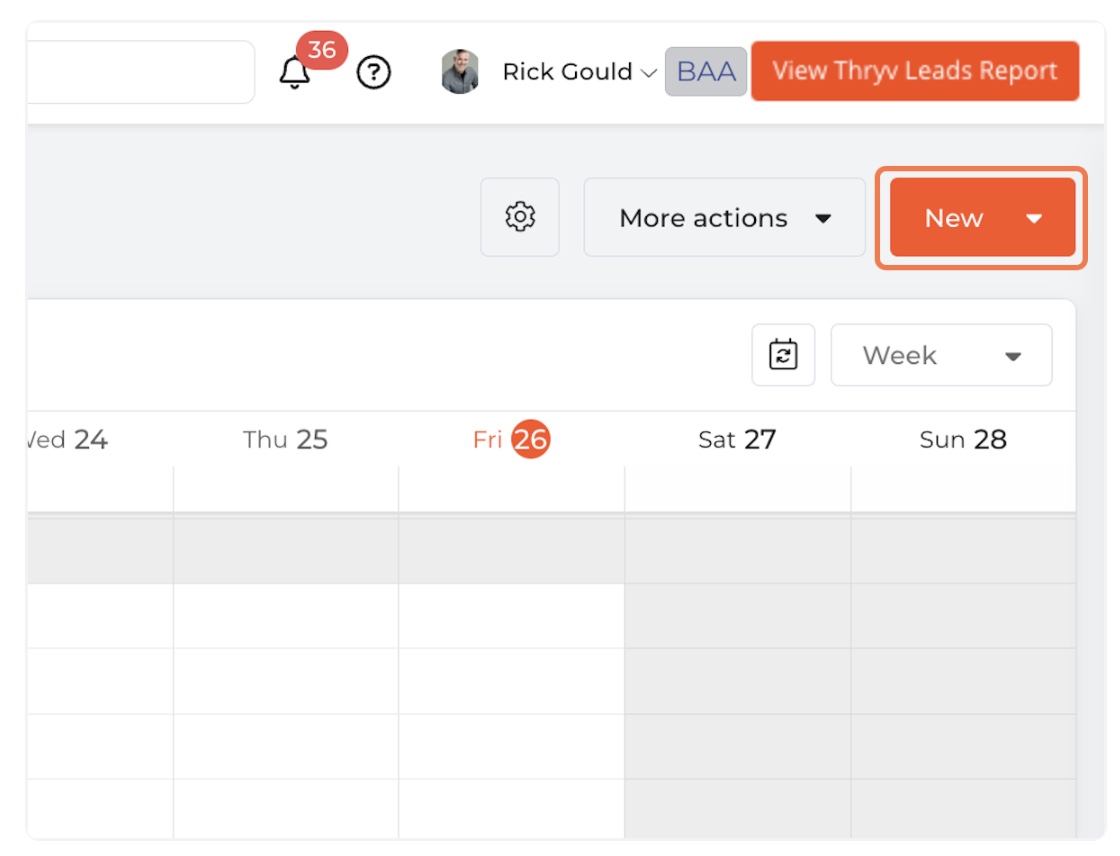Open the View Thryv Leads Report
The width and height of the screenshot is (1120, 856).
click(915, 71)
